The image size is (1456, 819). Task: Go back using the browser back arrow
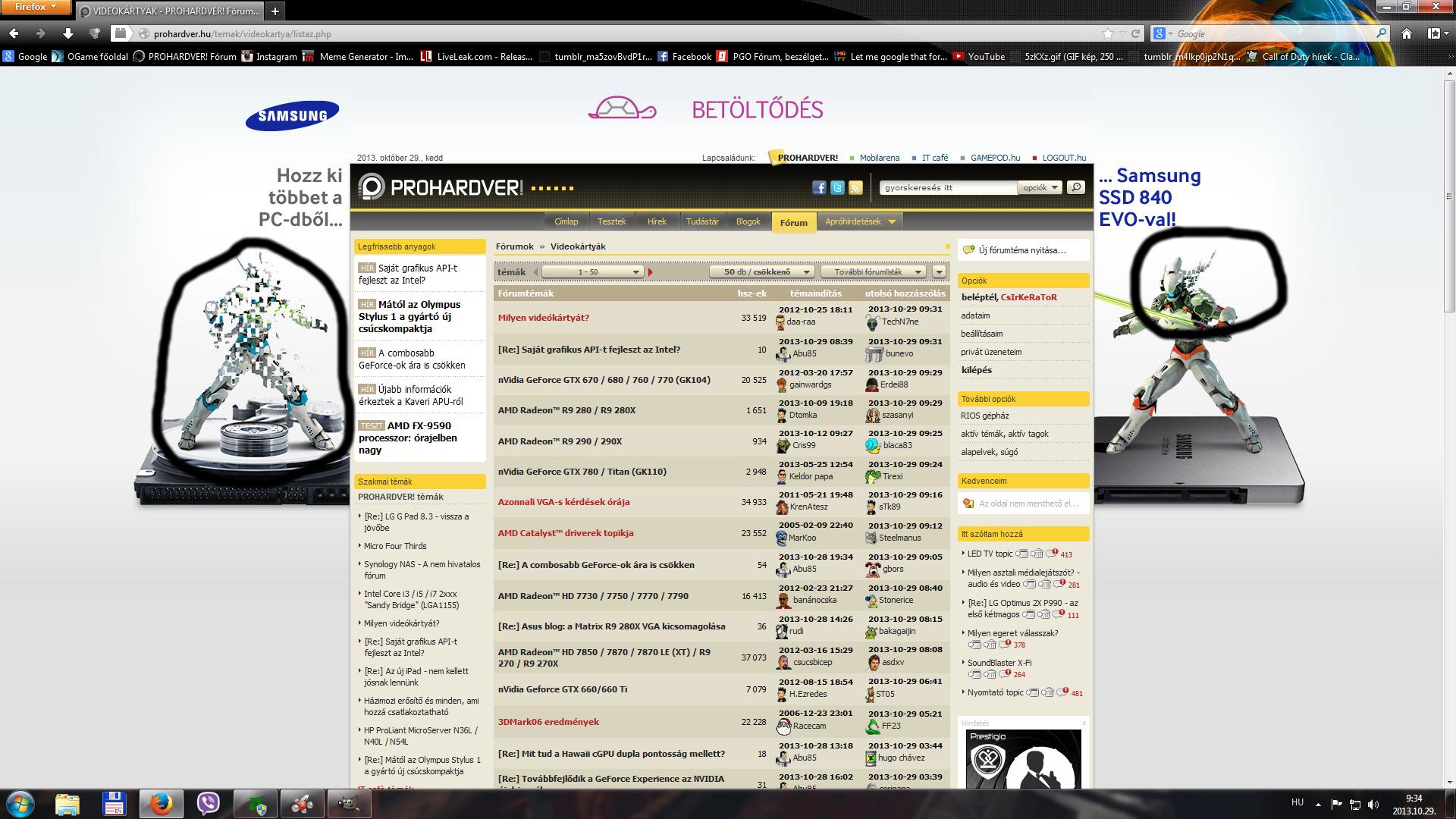point(14,33)
